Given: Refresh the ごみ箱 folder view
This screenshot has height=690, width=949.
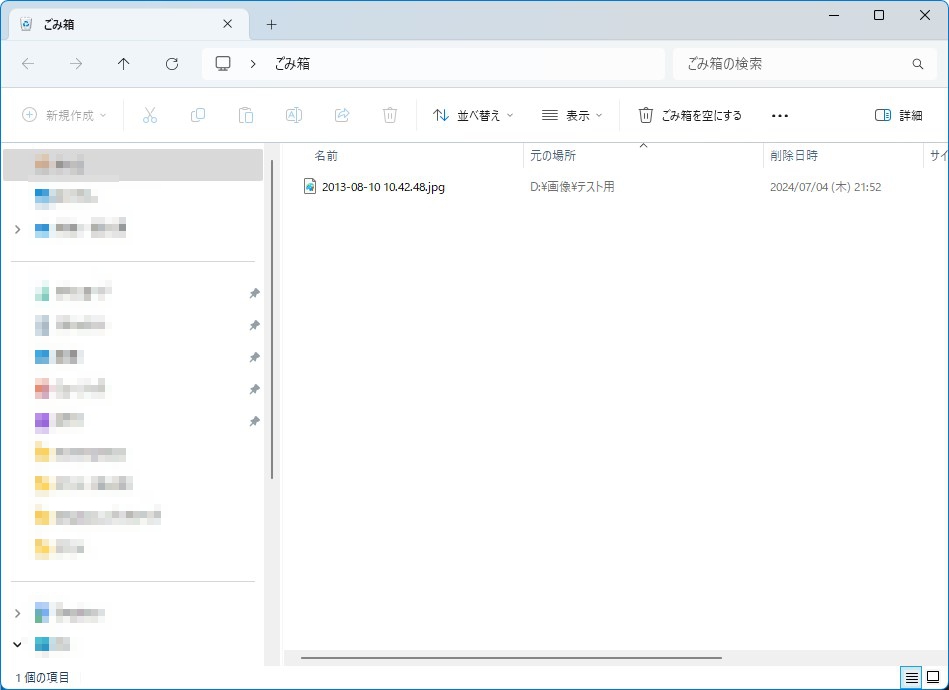Looking at the screenshot, I should coord(172,64).
